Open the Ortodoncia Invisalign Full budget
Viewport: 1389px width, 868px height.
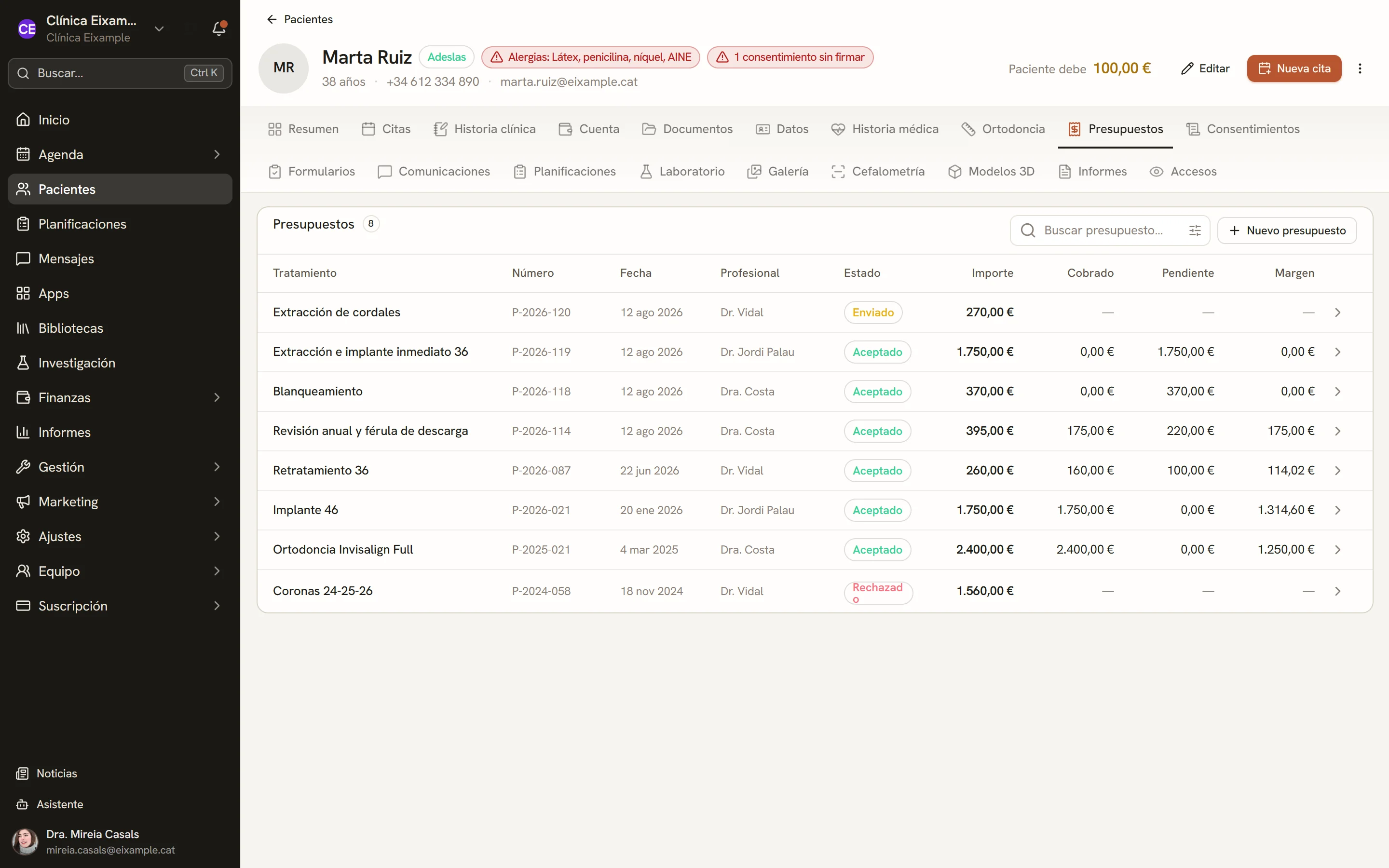815,549
